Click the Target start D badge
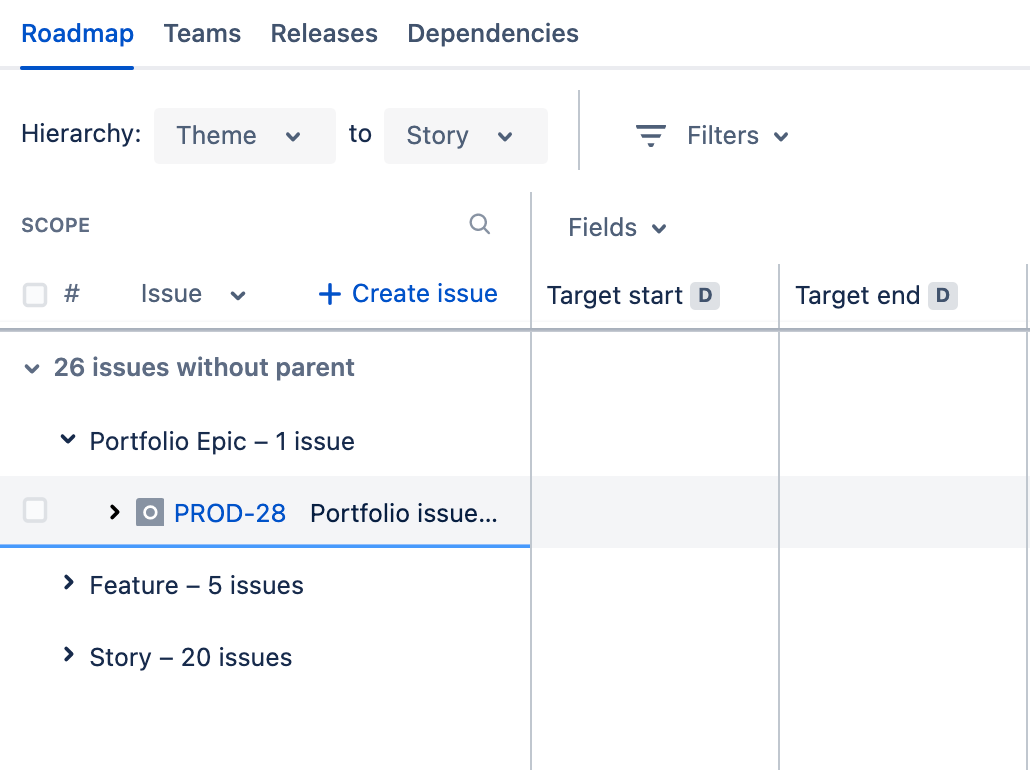1030x770 pixels. click(x=705, y=295)
